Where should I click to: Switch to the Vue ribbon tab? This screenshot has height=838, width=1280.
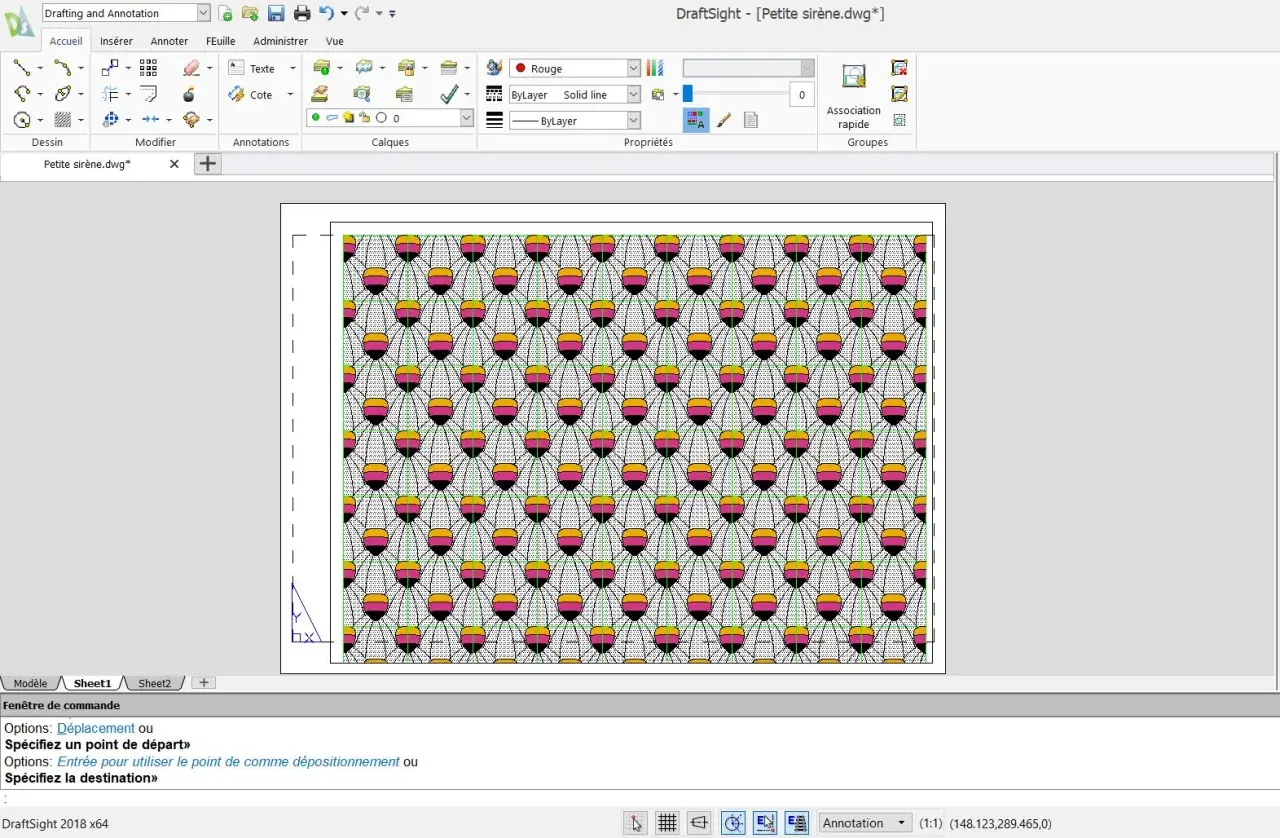point(335,41)
